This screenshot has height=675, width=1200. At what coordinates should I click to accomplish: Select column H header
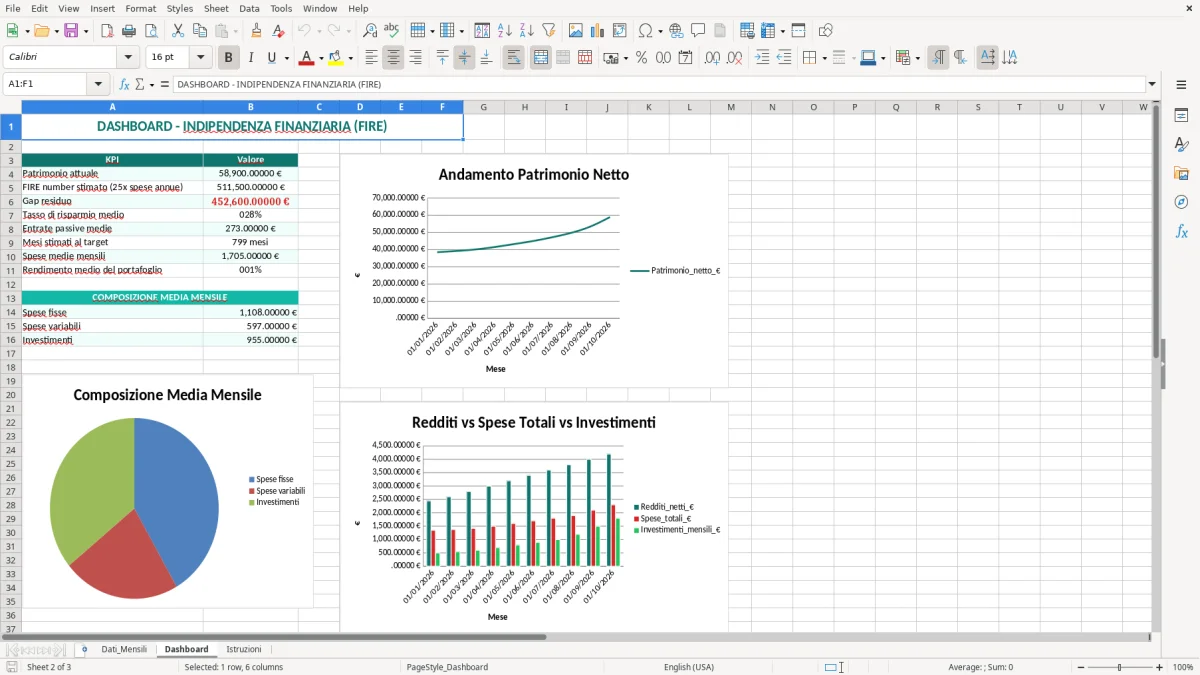(524, 107)
